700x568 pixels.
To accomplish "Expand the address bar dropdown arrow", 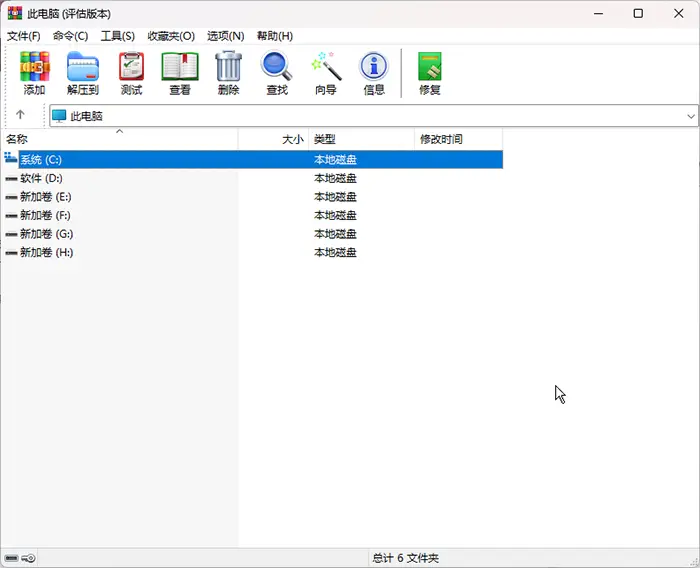I will (x=691, y=116).
